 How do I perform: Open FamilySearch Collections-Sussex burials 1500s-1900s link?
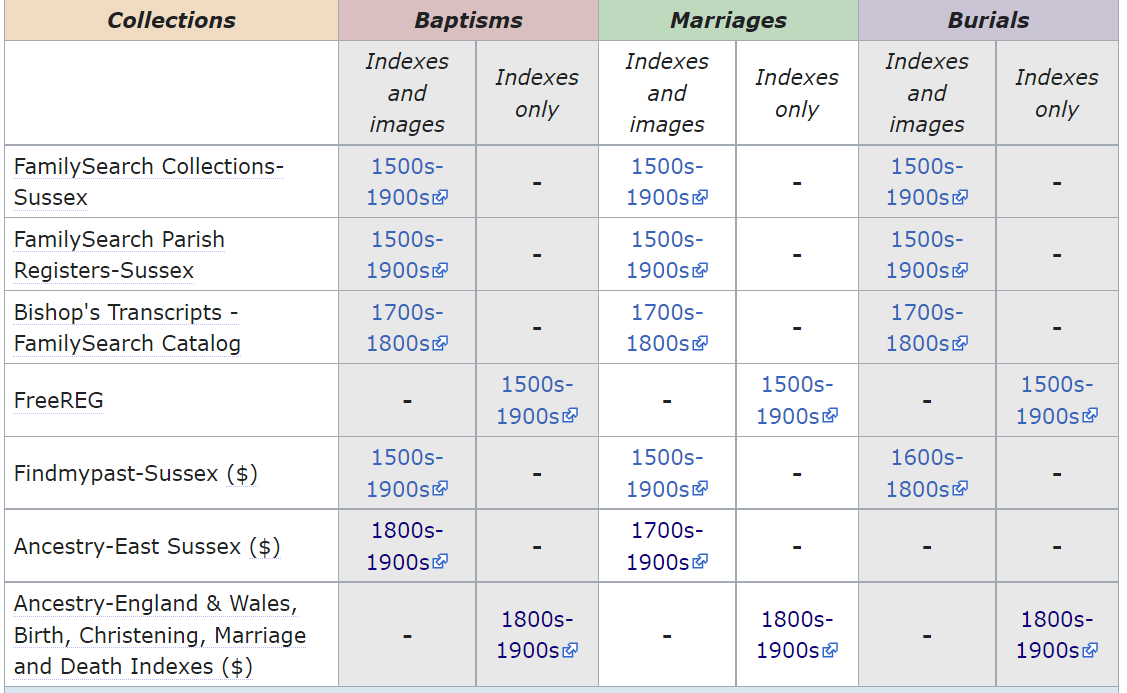(926, 182)
